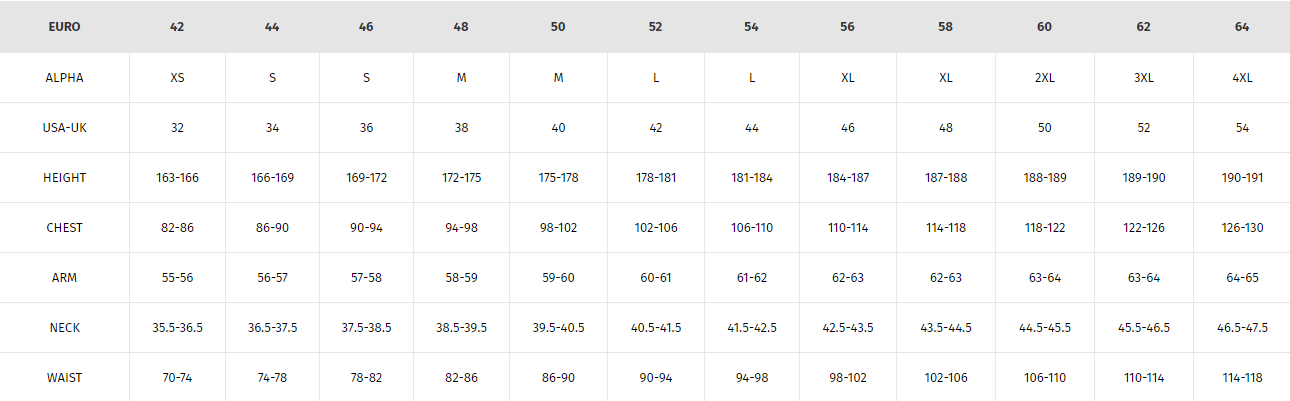Click the waist 70-74 cell
The width and height of the screenshot is (1290, 401).
pos(177,378)
